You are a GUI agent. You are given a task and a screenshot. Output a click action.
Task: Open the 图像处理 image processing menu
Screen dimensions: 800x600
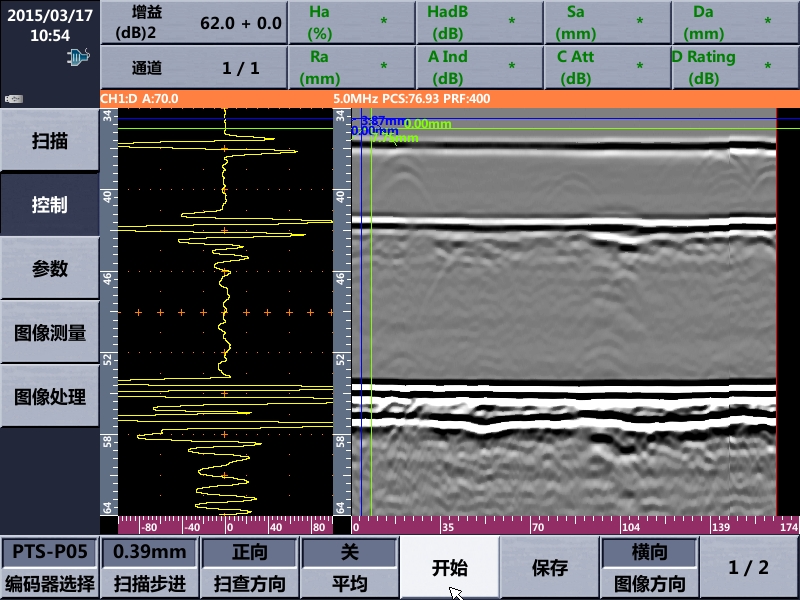point(49,397)
